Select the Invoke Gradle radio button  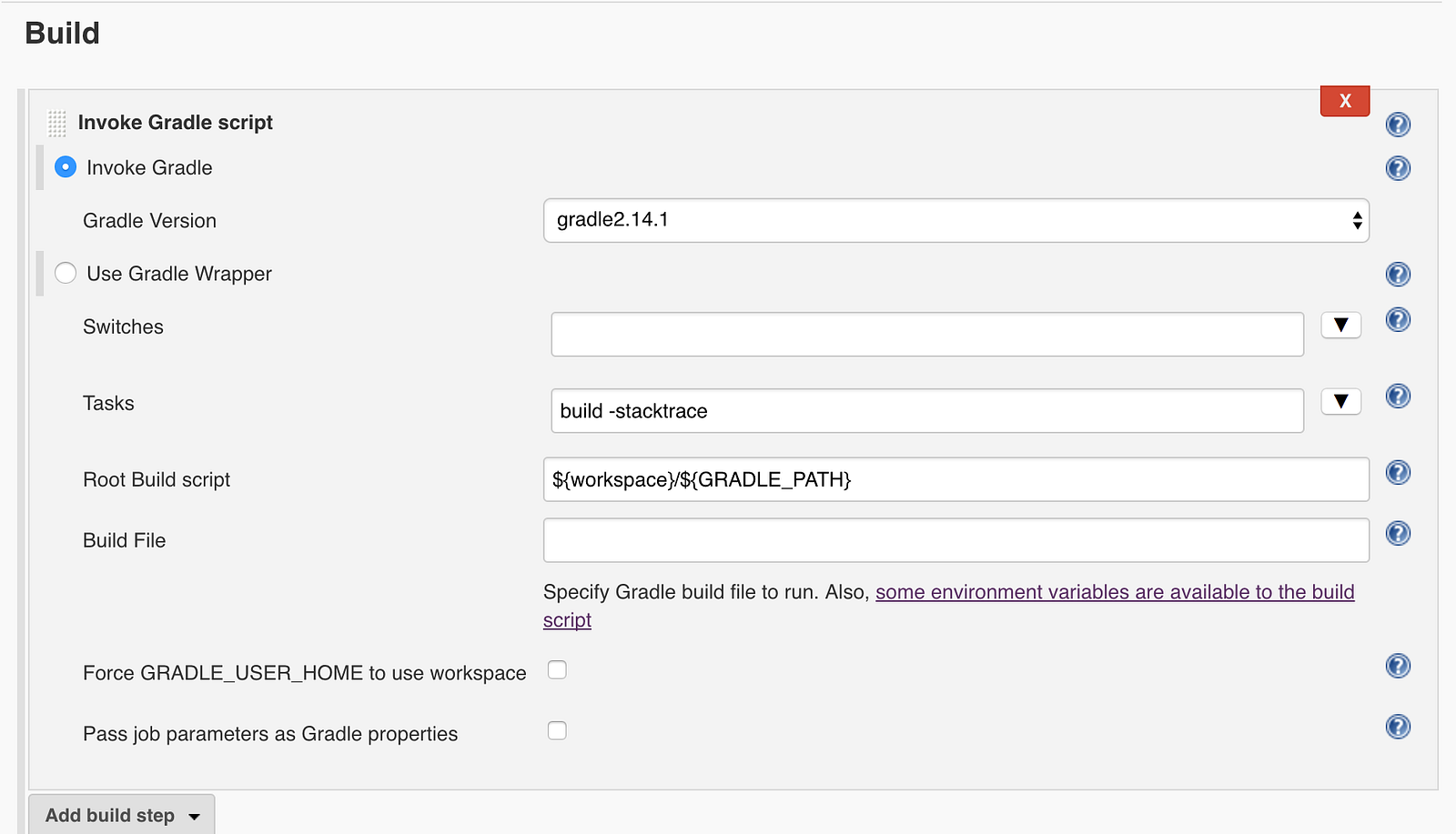tap(66, 167)
